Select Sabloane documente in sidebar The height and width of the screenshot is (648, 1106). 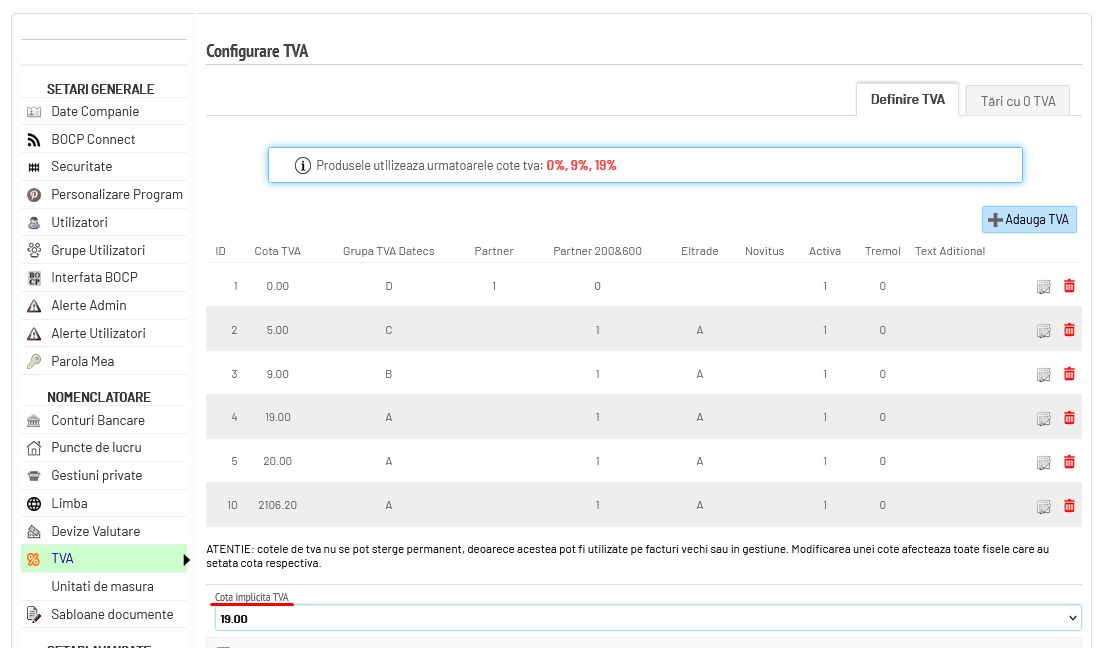(x=112, y=614)
